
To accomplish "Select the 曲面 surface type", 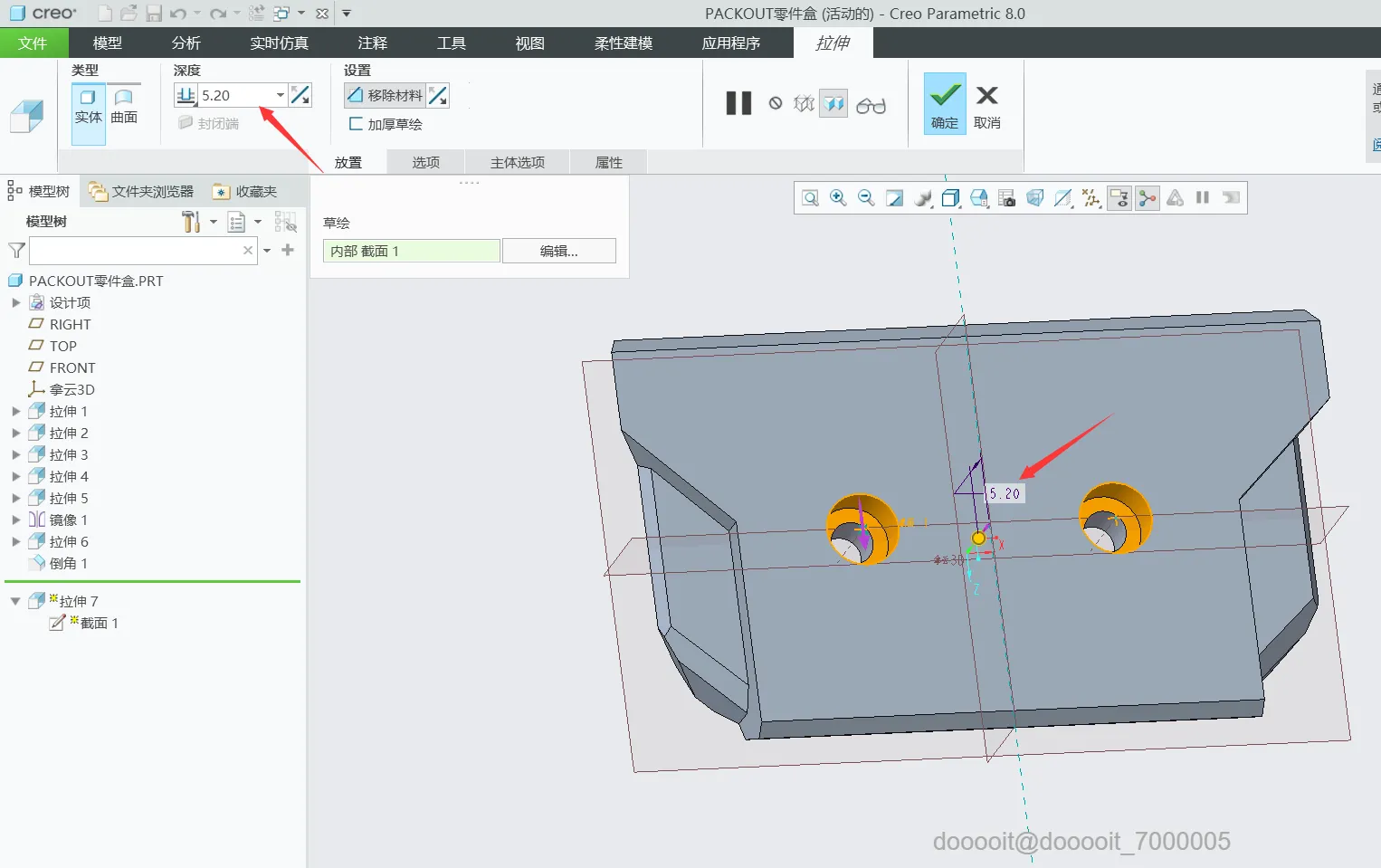I will pos(124,107).
